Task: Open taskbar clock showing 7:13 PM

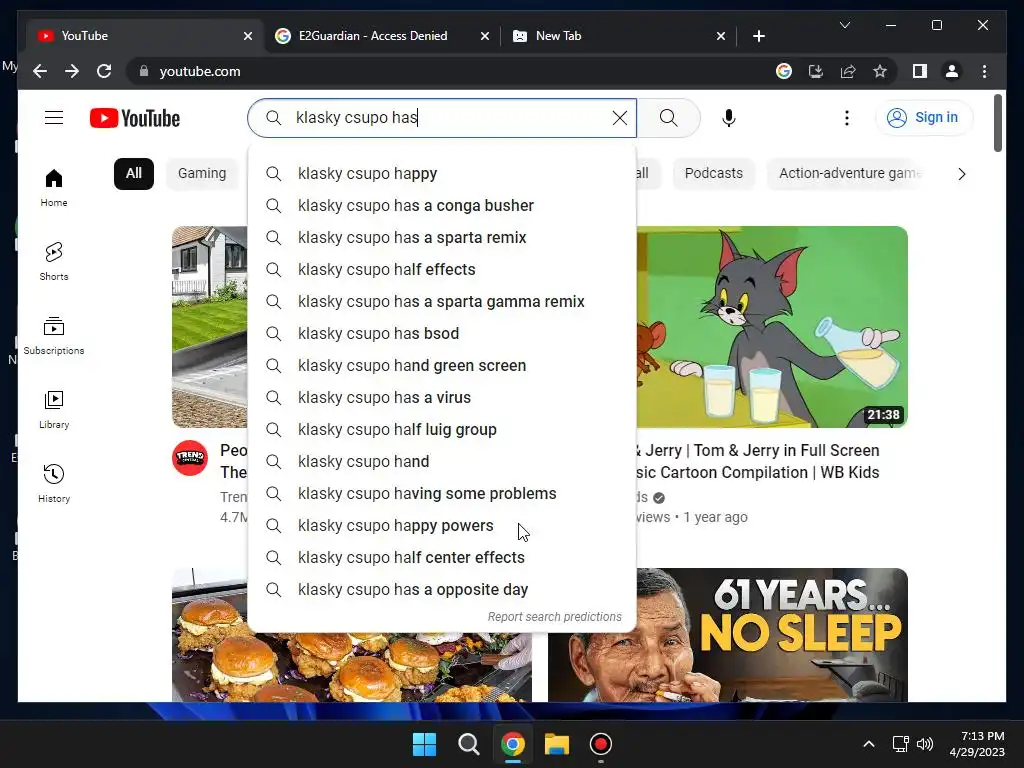Action: click(x=977, y=744)
